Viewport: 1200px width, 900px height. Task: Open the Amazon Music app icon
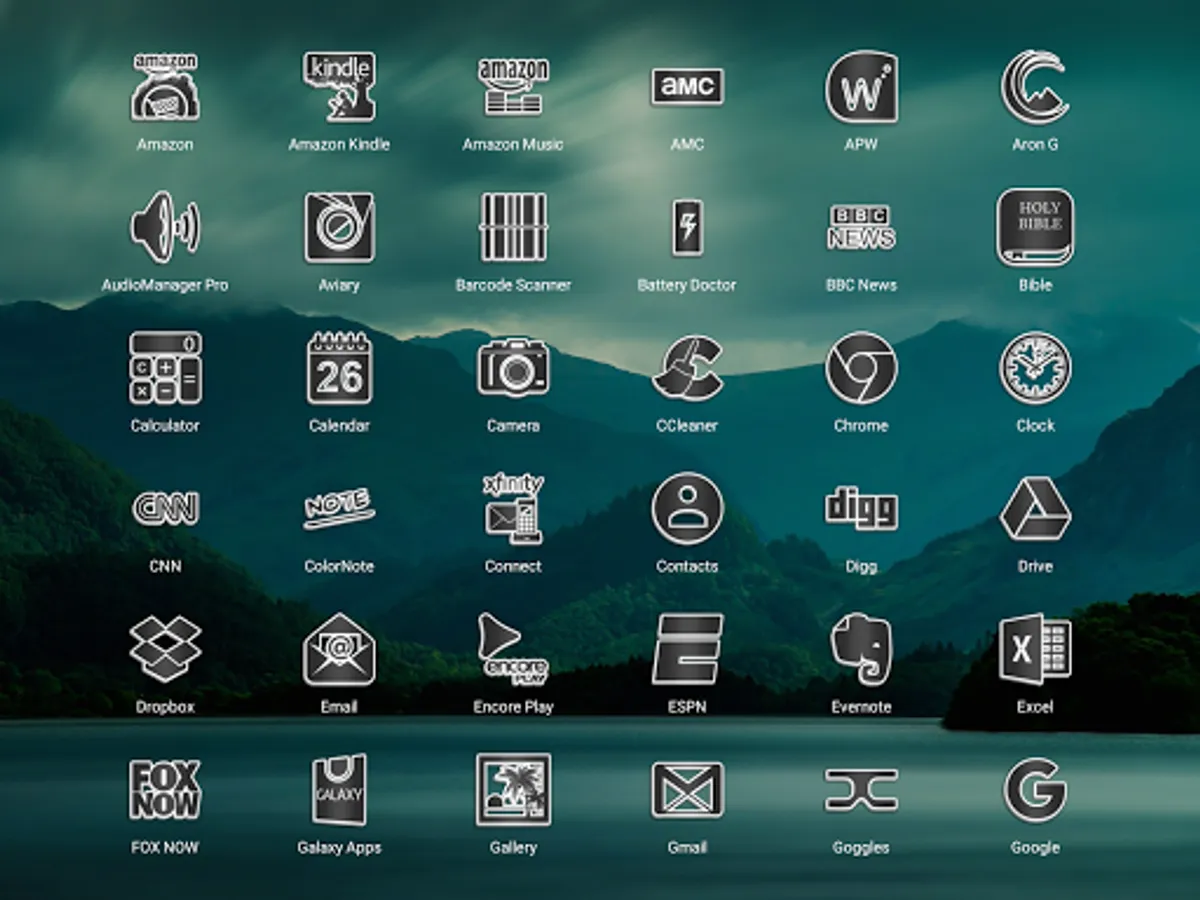513,87
